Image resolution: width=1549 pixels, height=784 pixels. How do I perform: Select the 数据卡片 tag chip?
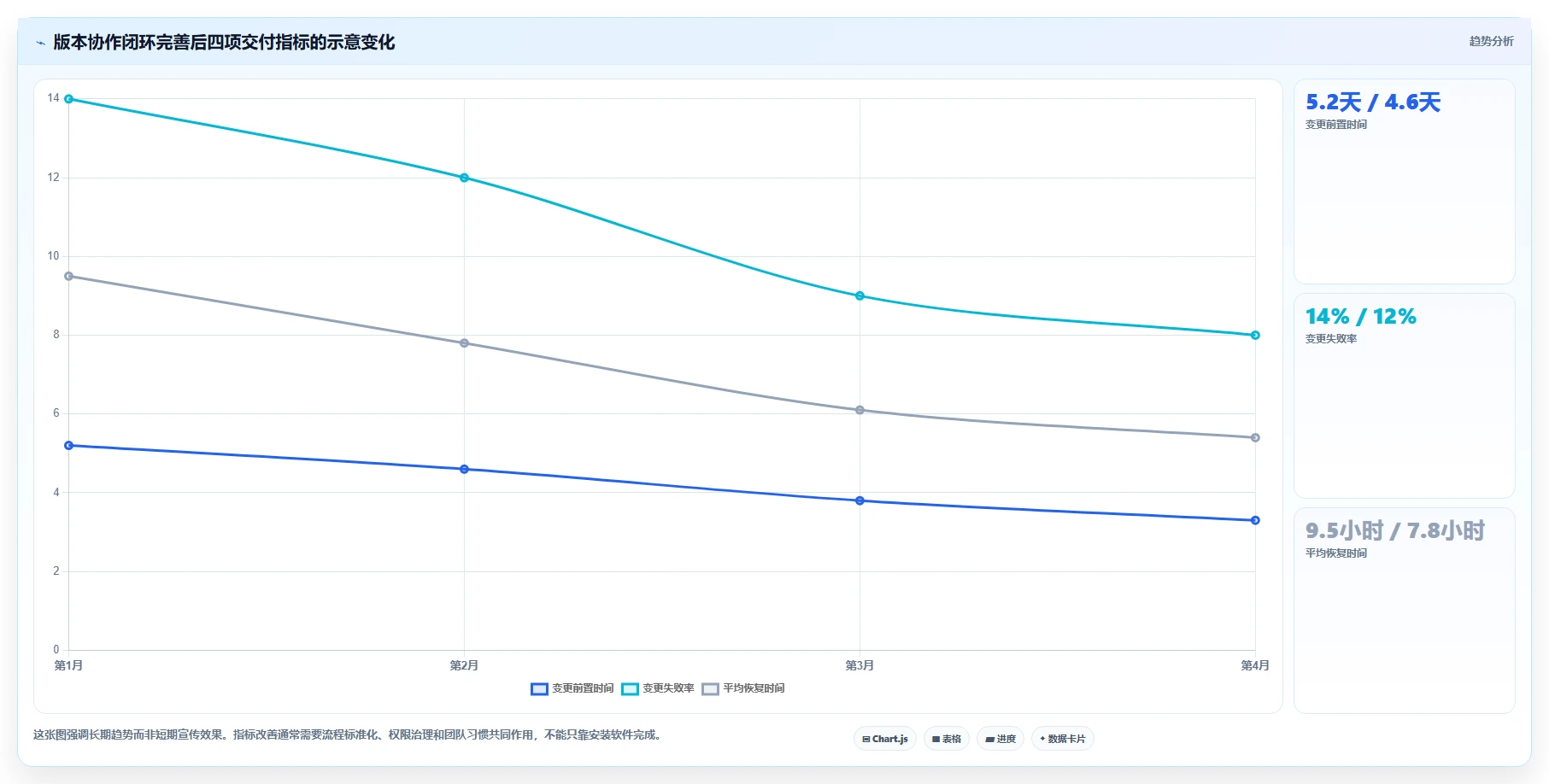[1063, 739]
